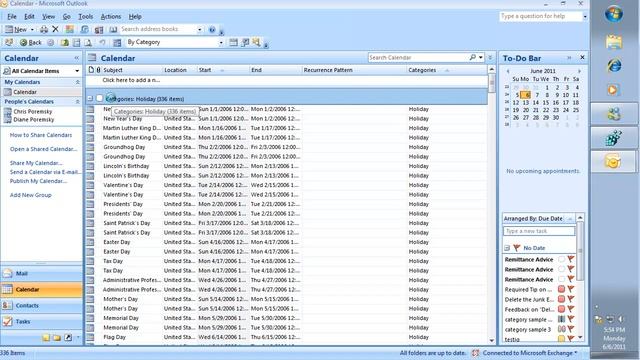Click red category box of Required Tip task
Image resolution: width=640 pixels, height=360 pixels.
point(562,289)
